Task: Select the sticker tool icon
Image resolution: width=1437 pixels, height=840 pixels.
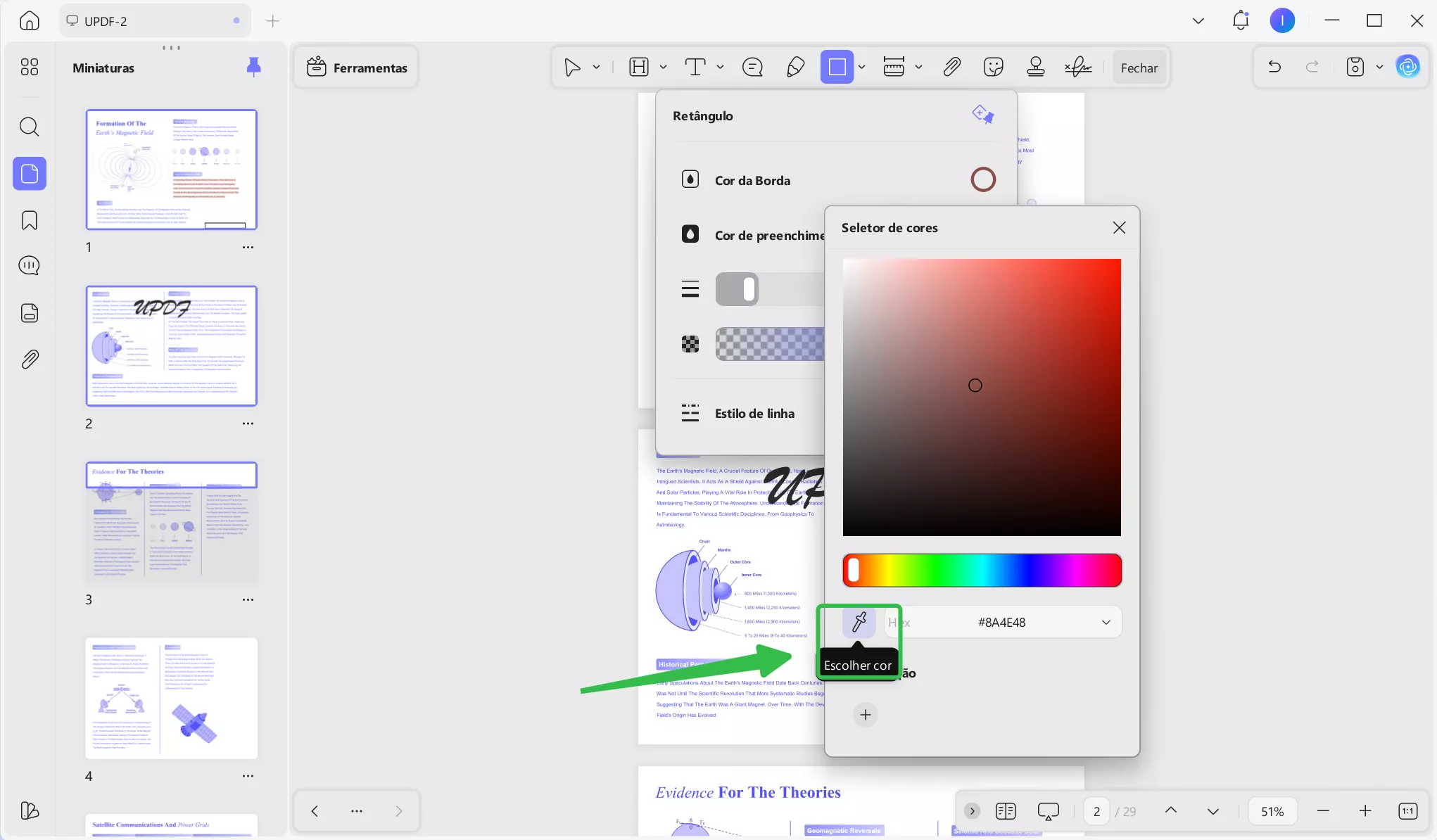Action: (993, 68)
